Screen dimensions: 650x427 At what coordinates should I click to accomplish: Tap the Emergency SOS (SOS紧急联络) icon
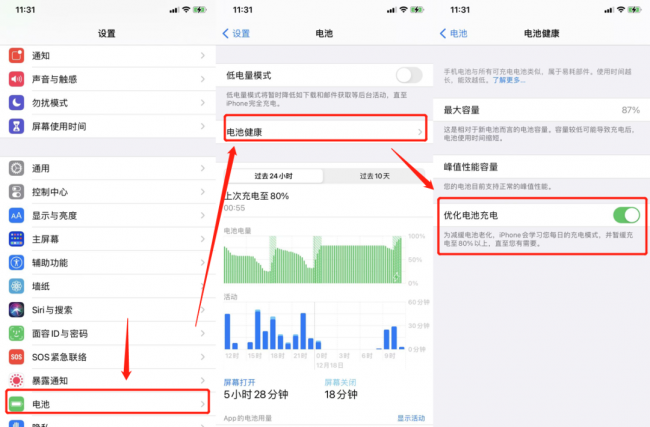17,357
